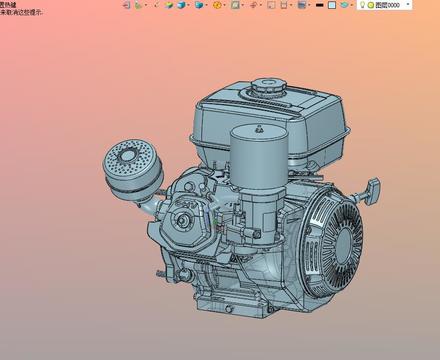Click the open-top box icon

pos(284,5)
